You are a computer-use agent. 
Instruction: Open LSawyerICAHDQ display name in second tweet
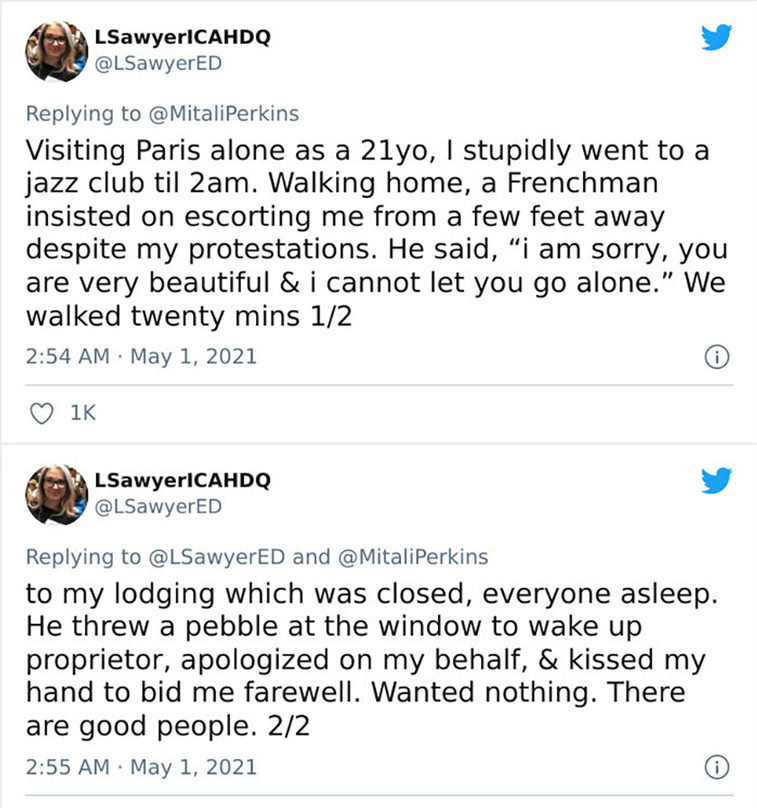[182, 480]
